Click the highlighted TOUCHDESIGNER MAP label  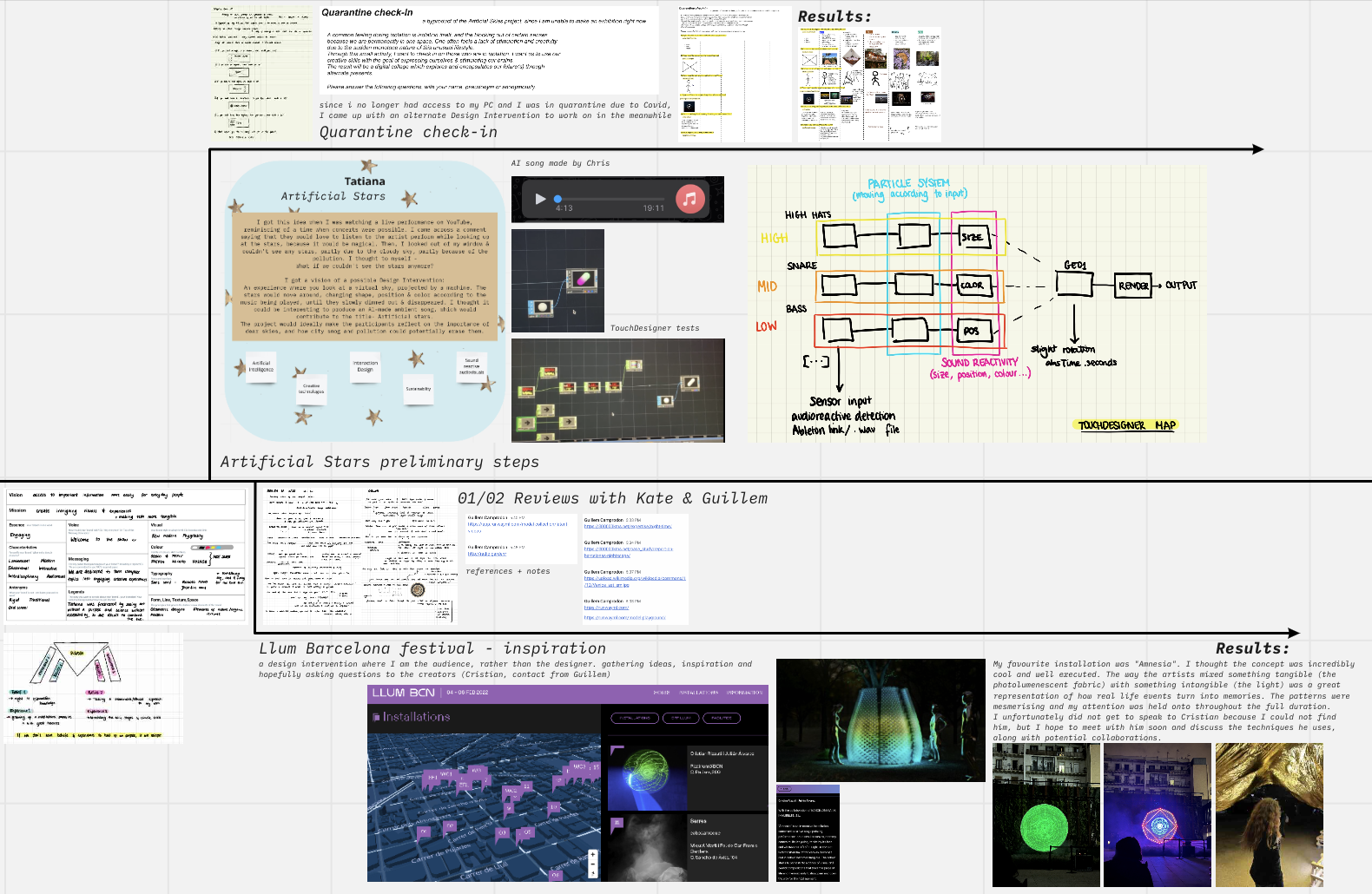(x=1127, y=425)
